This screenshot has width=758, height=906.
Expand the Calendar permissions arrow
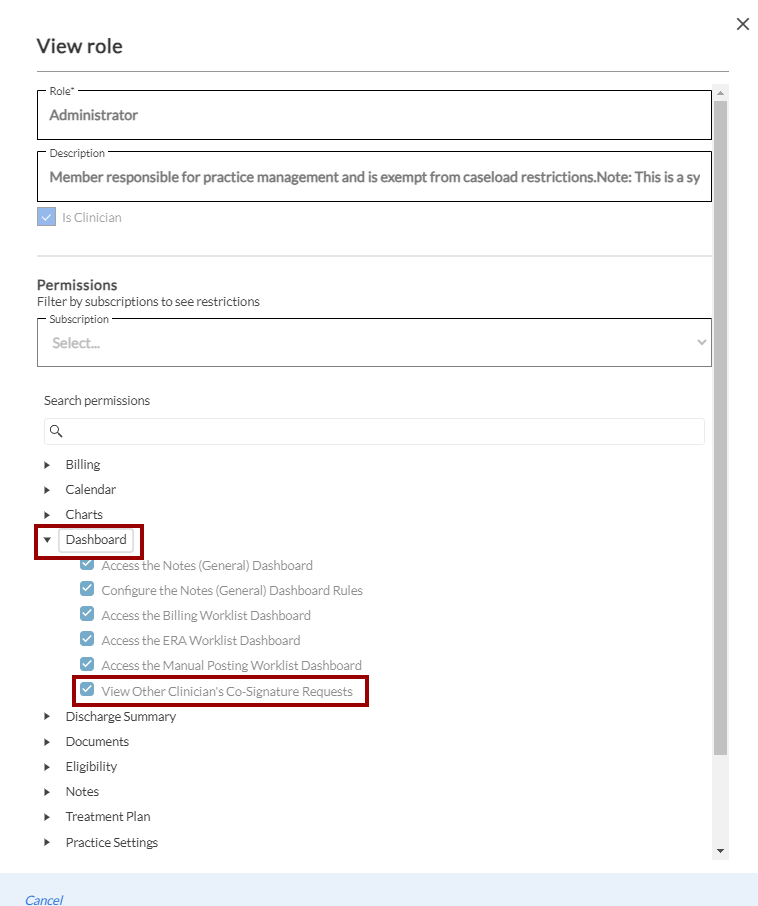click(47, 490)
